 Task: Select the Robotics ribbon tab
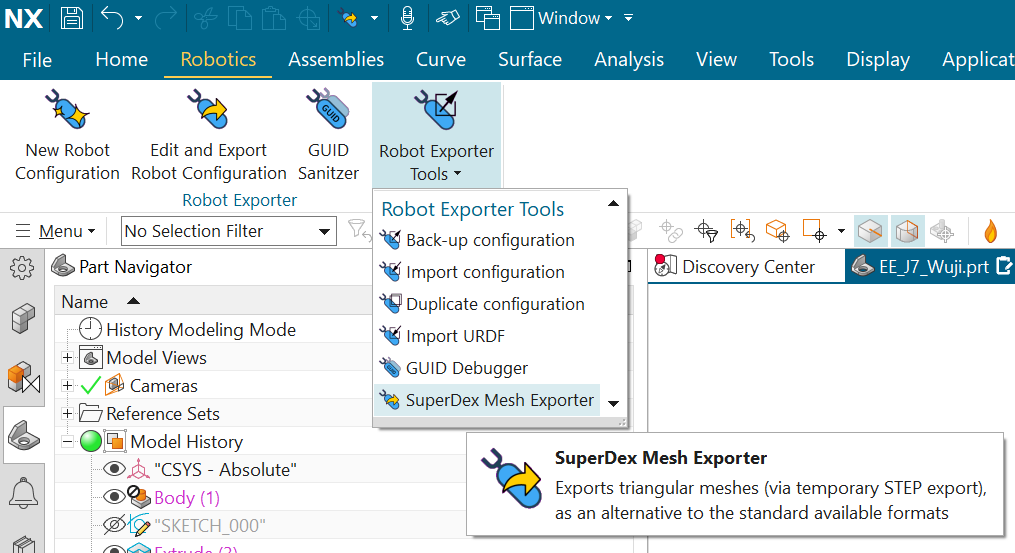pos(218,60)
